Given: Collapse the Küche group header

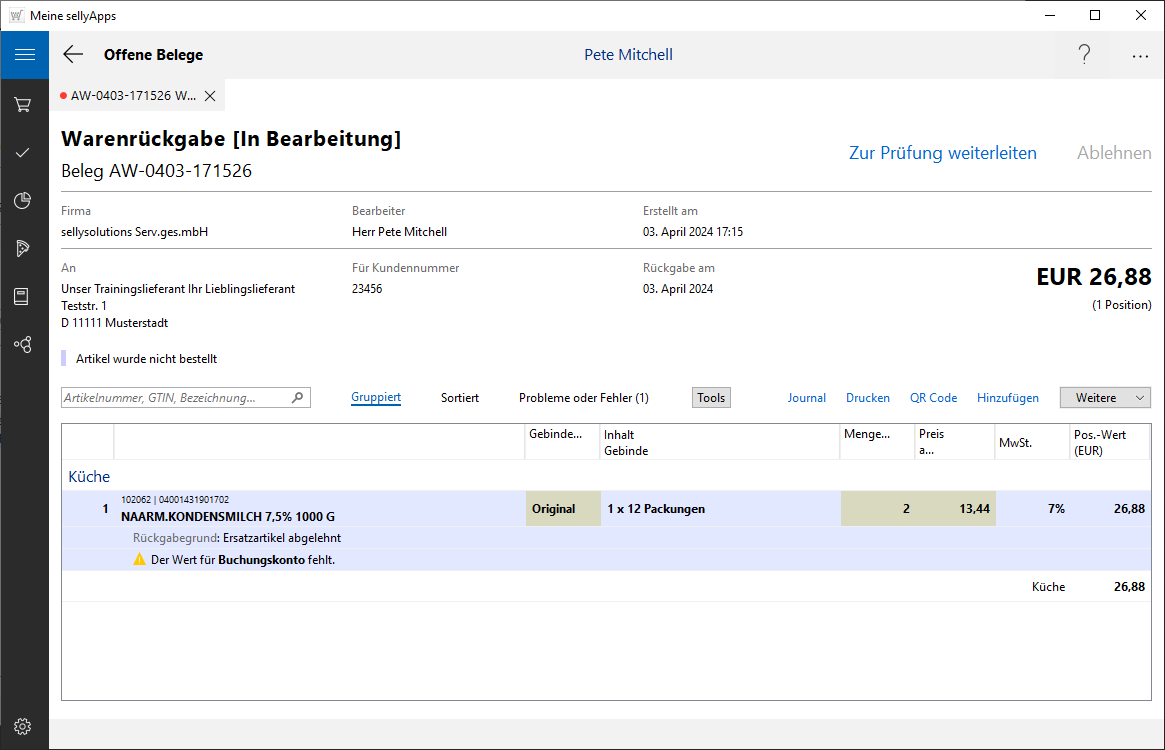Looking at the screenshot, I should click(89, 477).
